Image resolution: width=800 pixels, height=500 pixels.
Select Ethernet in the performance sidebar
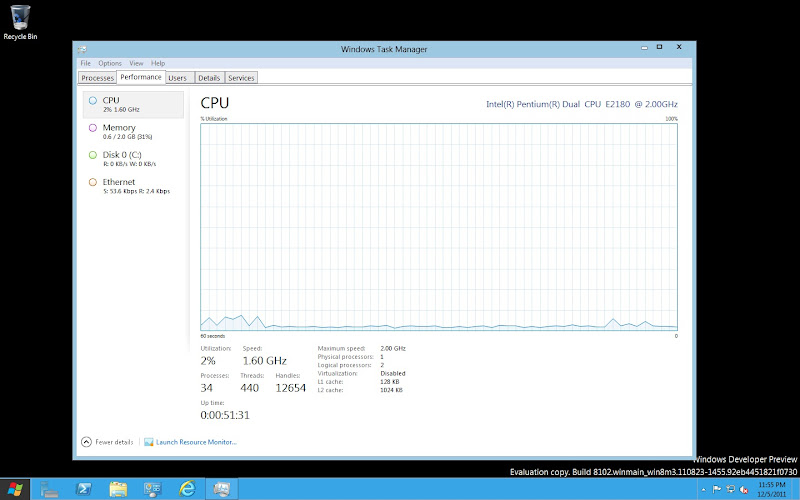(x=133, y=186)
